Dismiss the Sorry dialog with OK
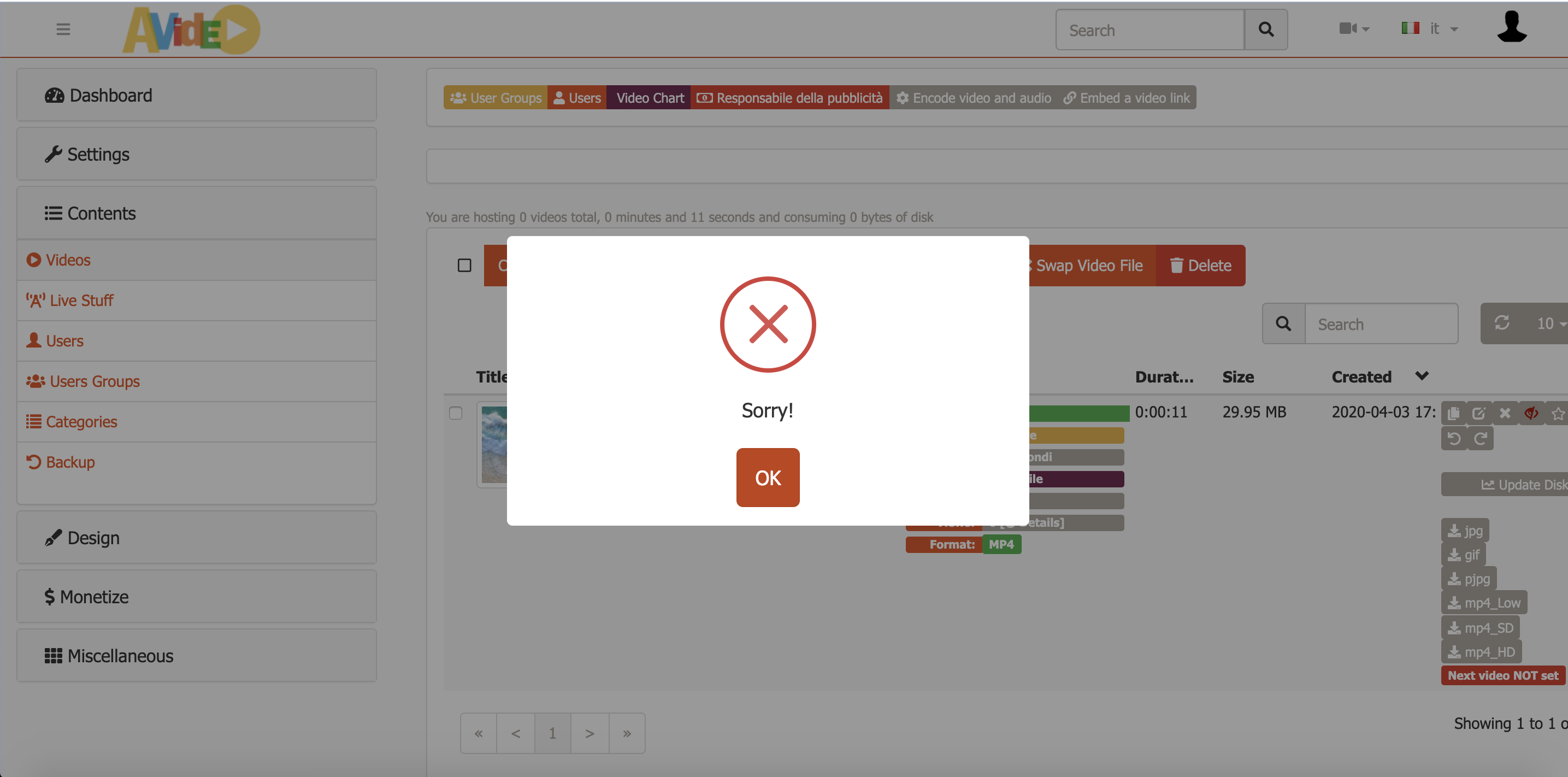The height and width of the screenshot is (777, 1568). point(768,478)
